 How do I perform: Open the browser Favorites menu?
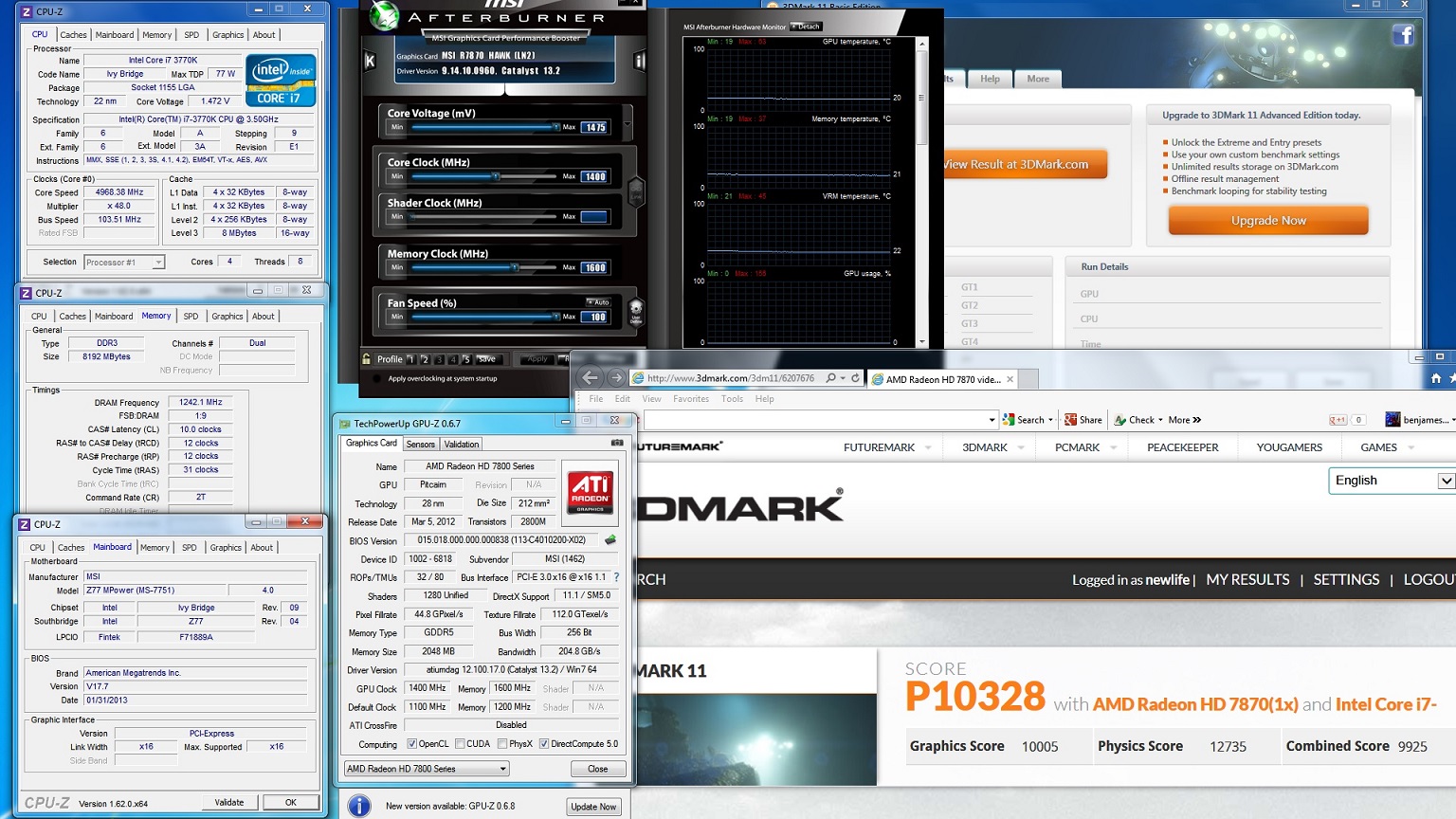[x=691, y=399]
